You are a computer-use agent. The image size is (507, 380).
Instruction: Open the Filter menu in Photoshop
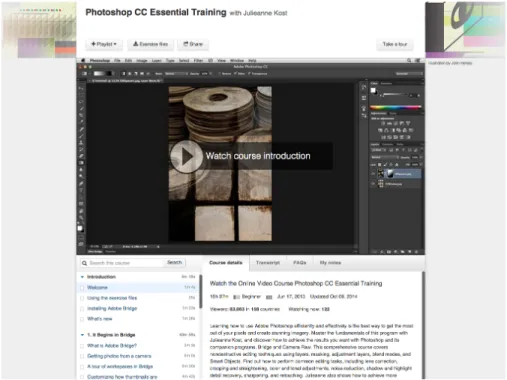(x=198, y=60)
